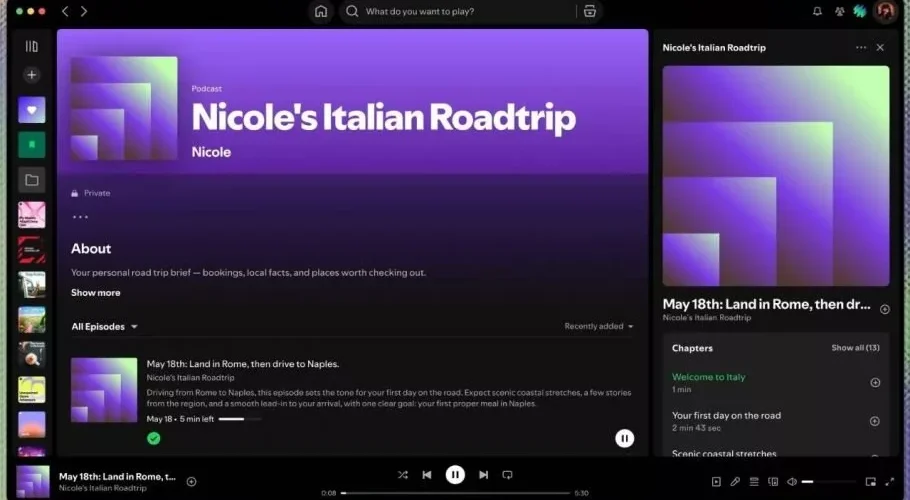Add current episode via side panel plus icon
The width and height of the screenshot is (910, 500).
884,309
